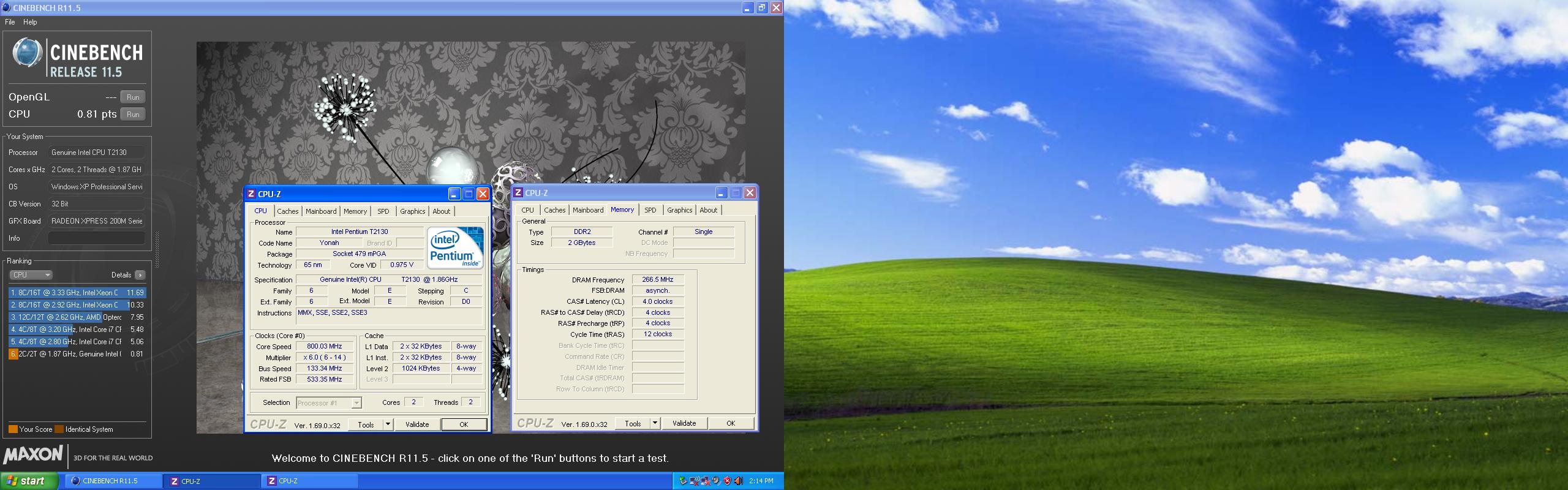Open Graphics tab in right CPU-Z window
This screenshot has width=1568, height=490.
pos(680,210)
